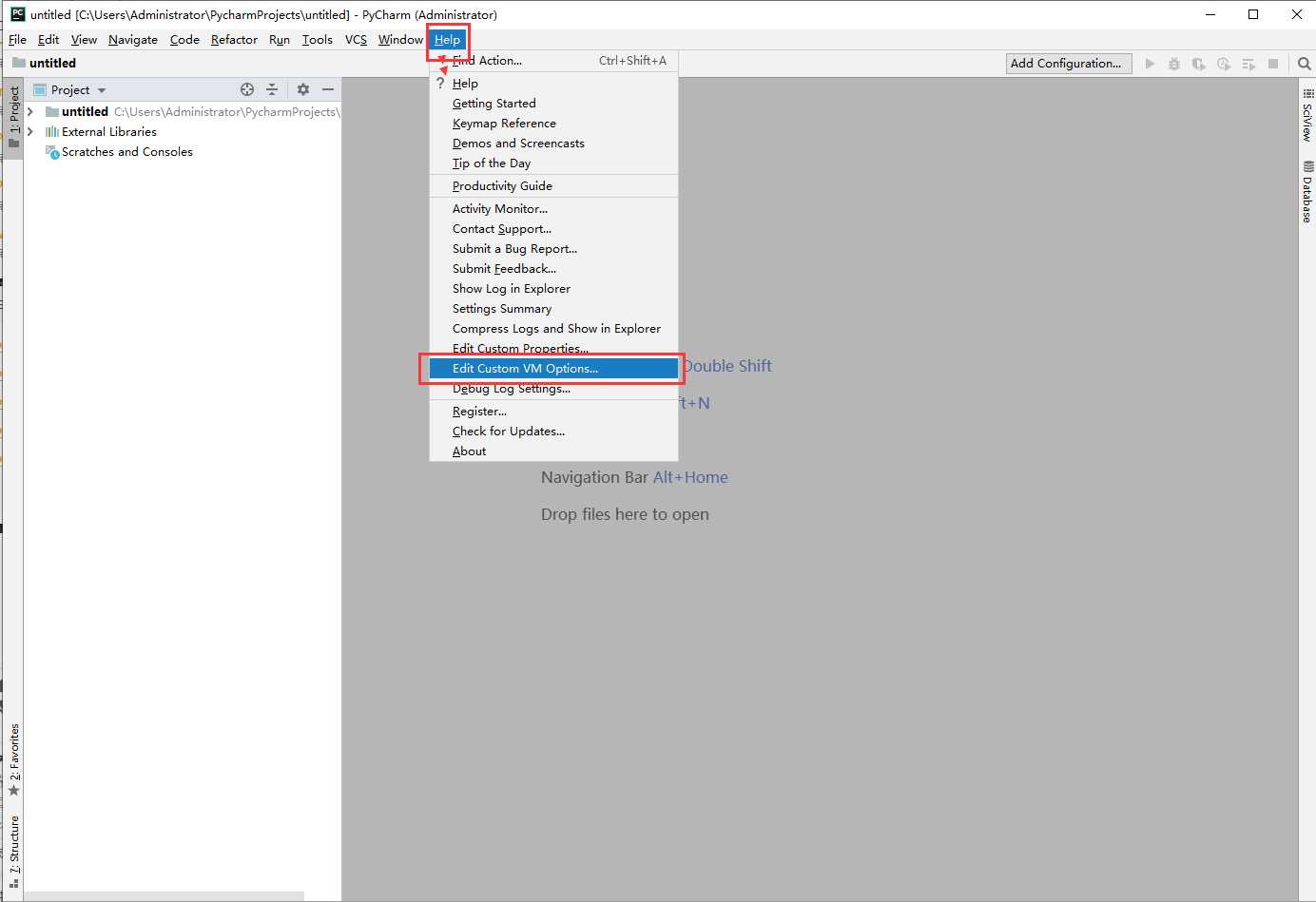This screenshot has height=902, width=1316.
Task: Open Productivity Guide entry
Action: [553, 186]
